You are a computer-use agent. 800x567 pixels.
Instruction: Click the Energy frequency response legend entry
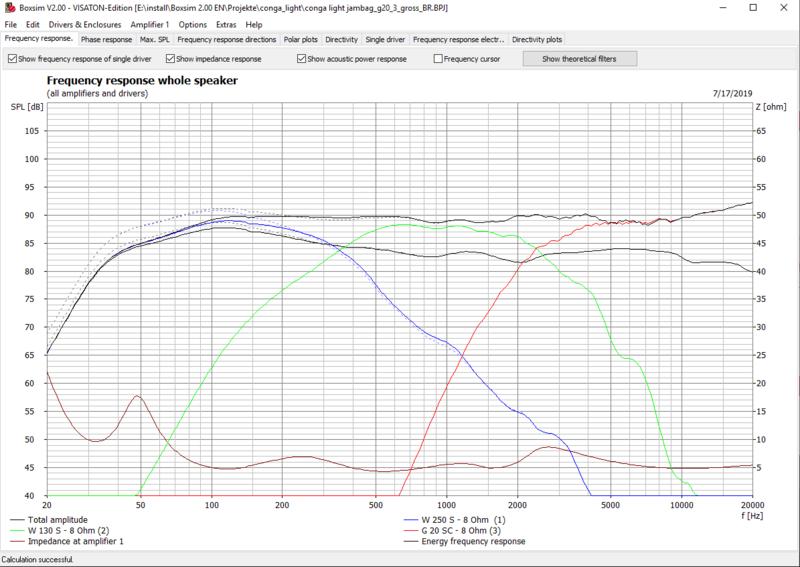(x=464, y=541)
